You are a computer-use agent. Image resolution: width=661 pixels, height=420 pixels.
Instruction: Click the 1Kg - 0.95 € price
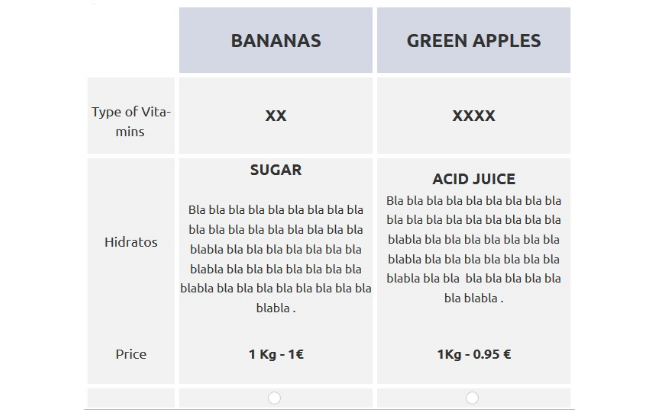point(473,354)
